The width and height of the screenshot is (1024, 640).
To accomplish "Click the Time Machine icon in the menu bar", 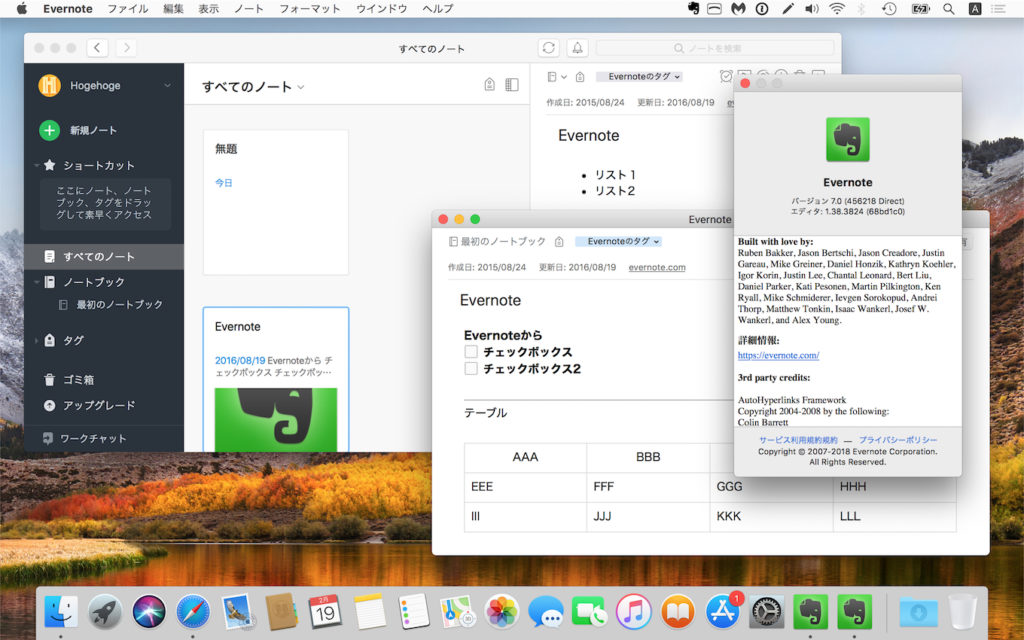I will pos(889,8).
